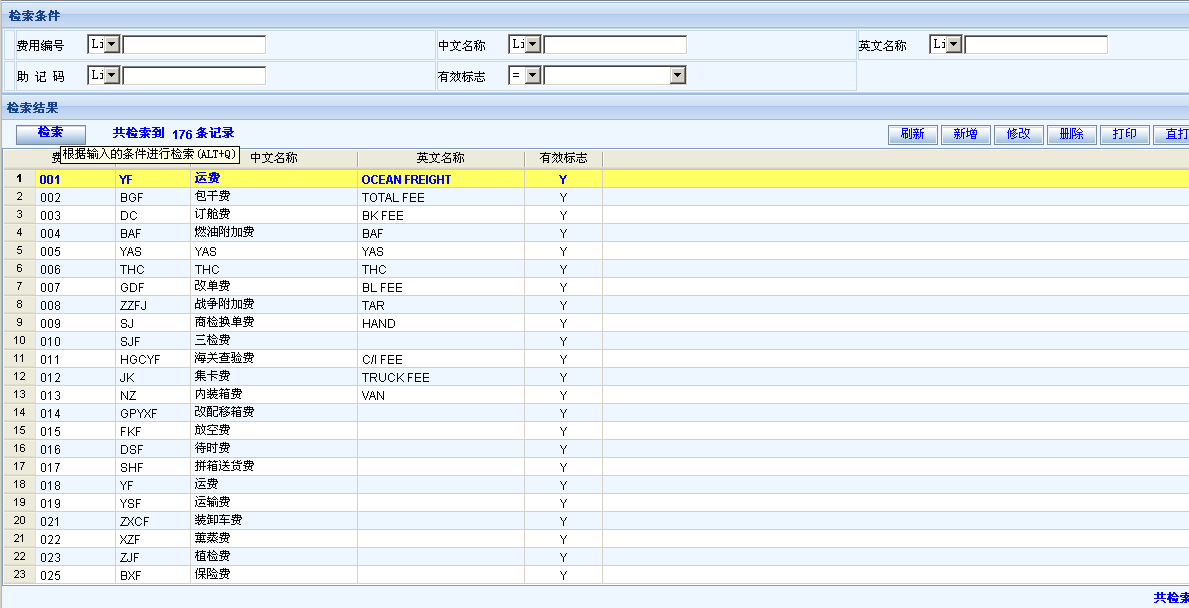Focus the 中文名称 text input field
The height and width of the screenshot is (608, 1189).
point(615,44)
